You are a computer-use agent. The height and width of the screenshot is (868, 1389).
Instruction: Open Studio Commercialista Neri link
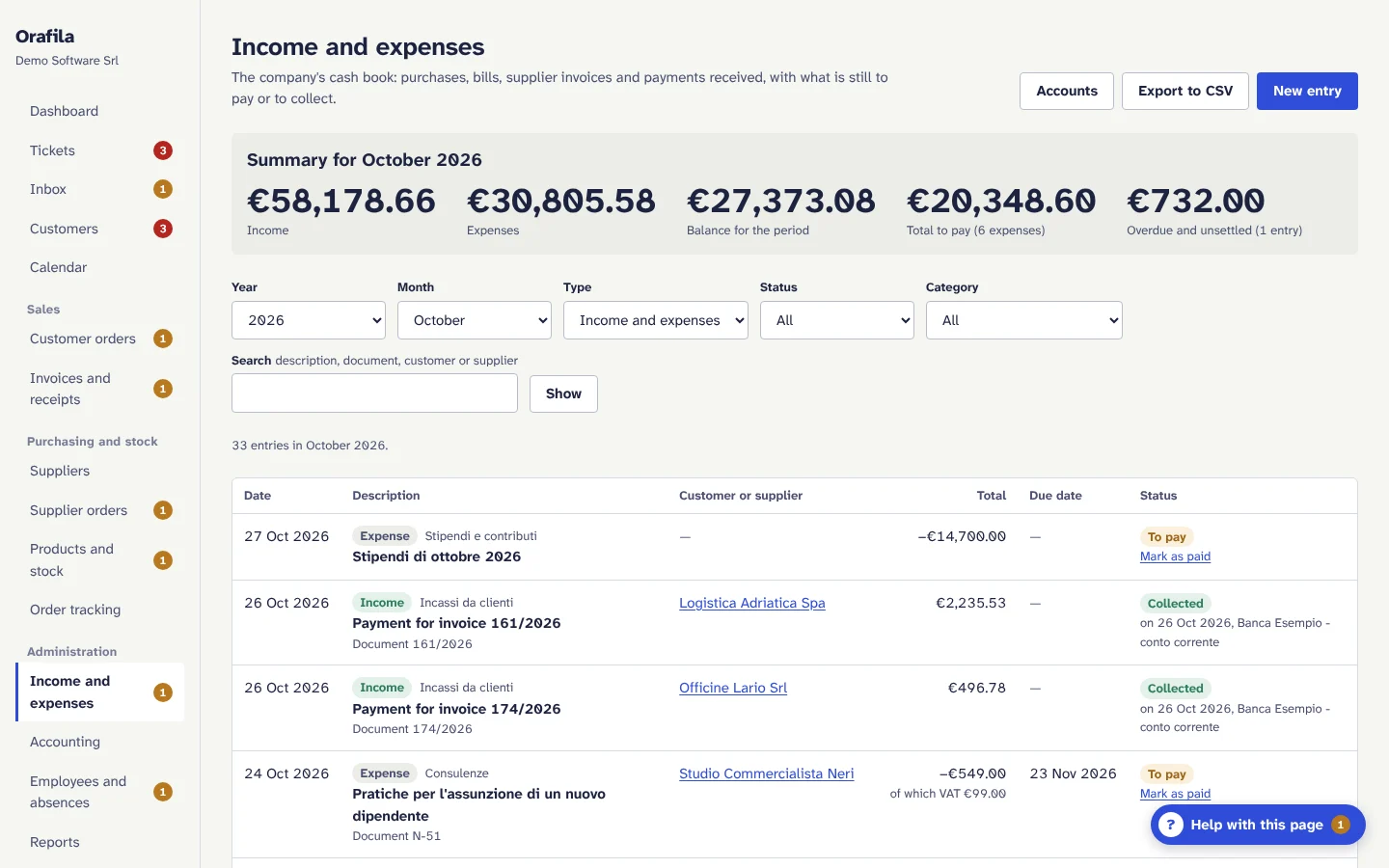tap(767, 773)
